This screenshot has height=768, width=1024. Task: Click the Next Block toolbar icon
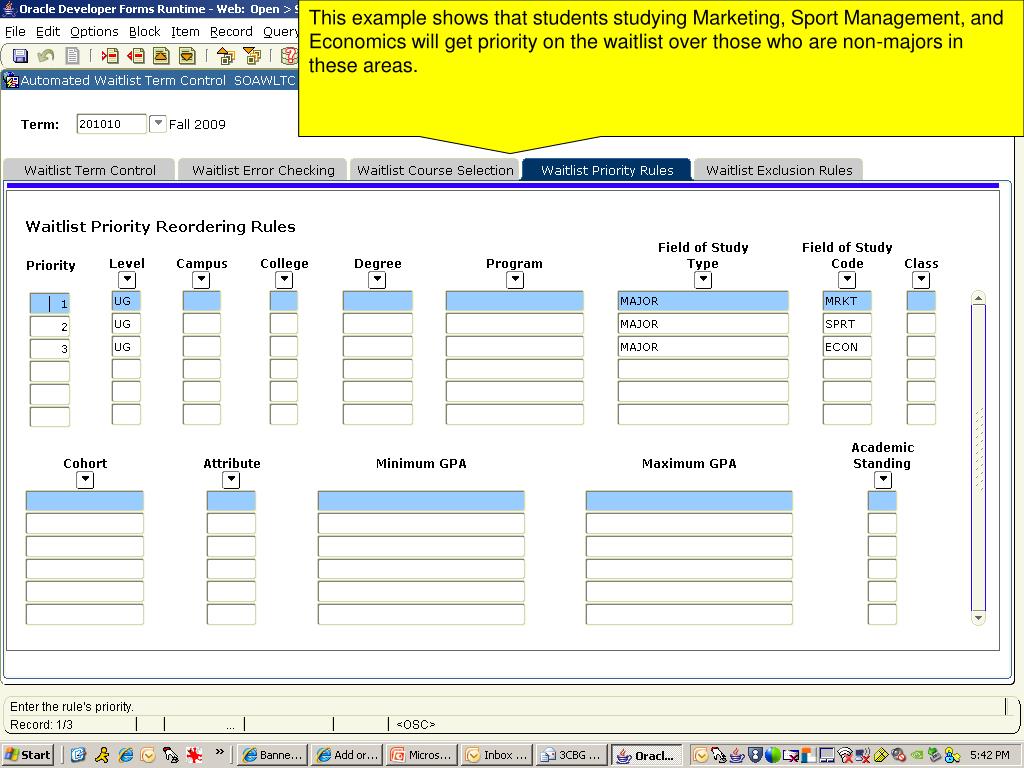[x=252, y=56]
